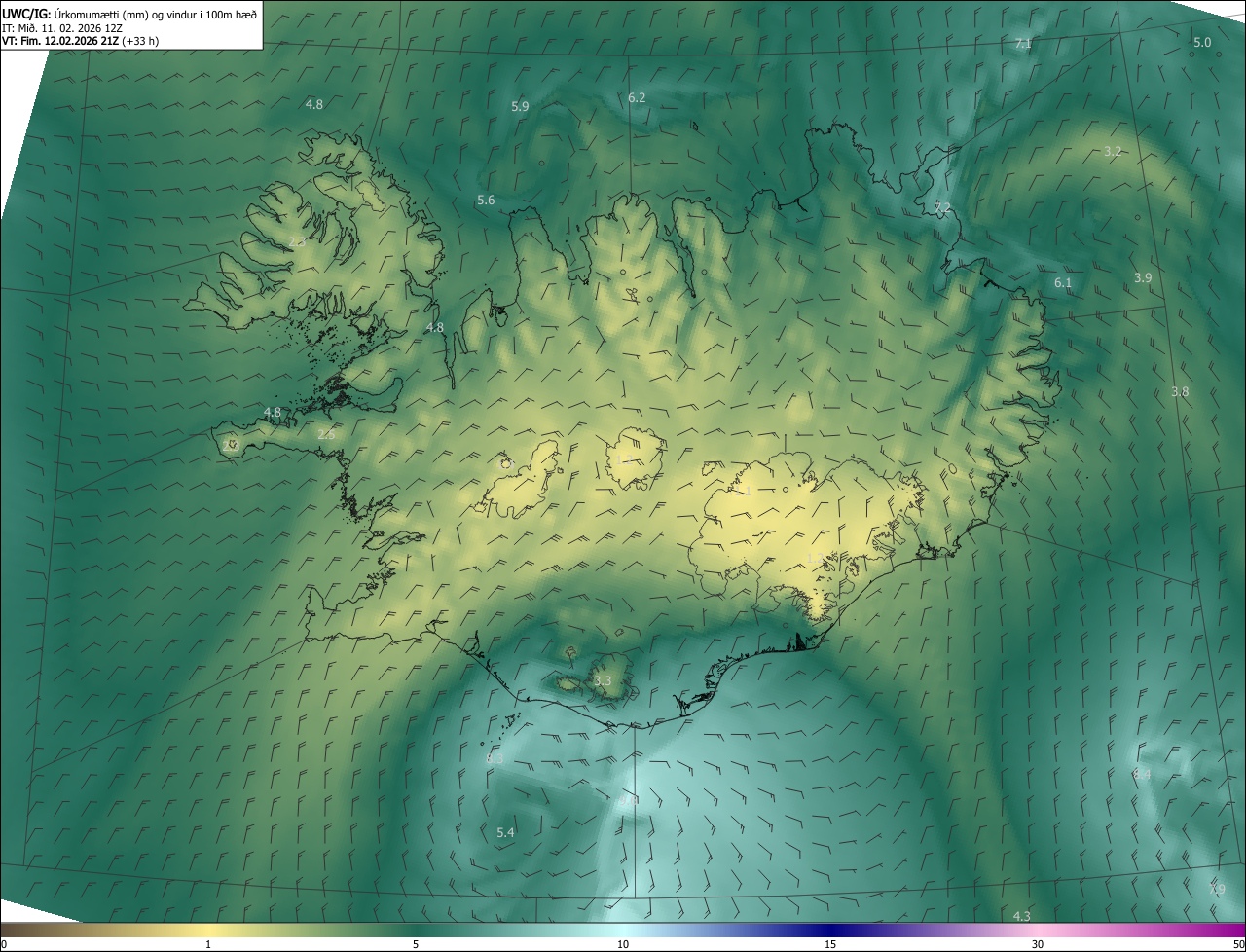Select the 5.4 value label south of Iceland
Viewport: 1246px width, 952px height.
point(505,832)
